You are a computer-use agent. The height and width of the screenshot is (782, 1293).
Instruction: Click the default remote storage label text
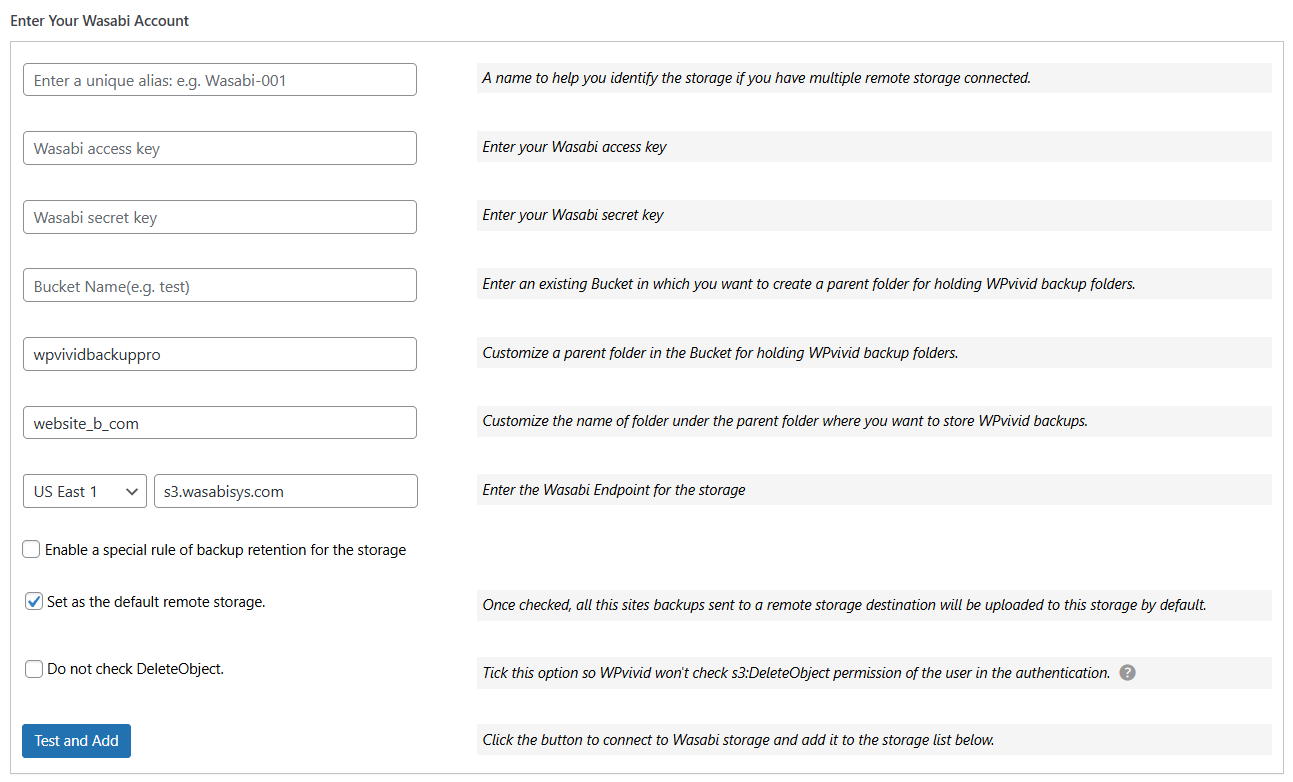click(156, 602)
